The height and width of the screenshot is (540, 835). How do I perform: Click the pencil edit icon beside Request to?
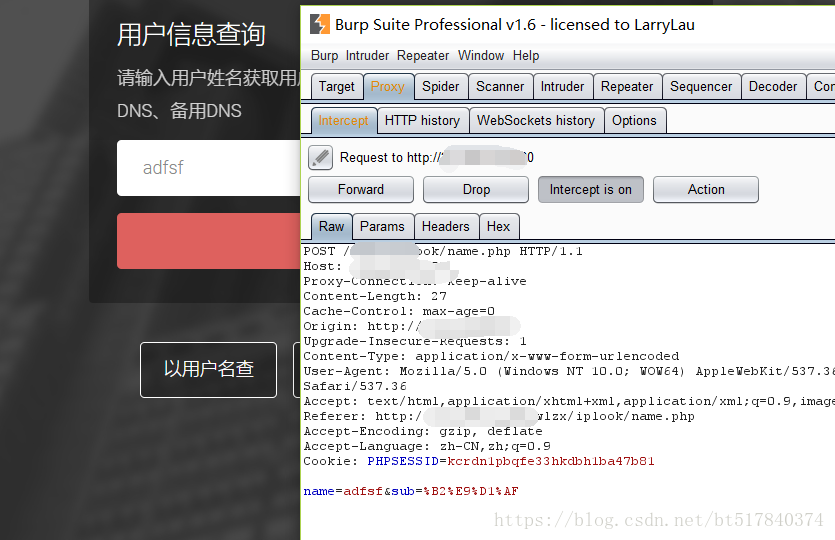(x=321, y=158)
